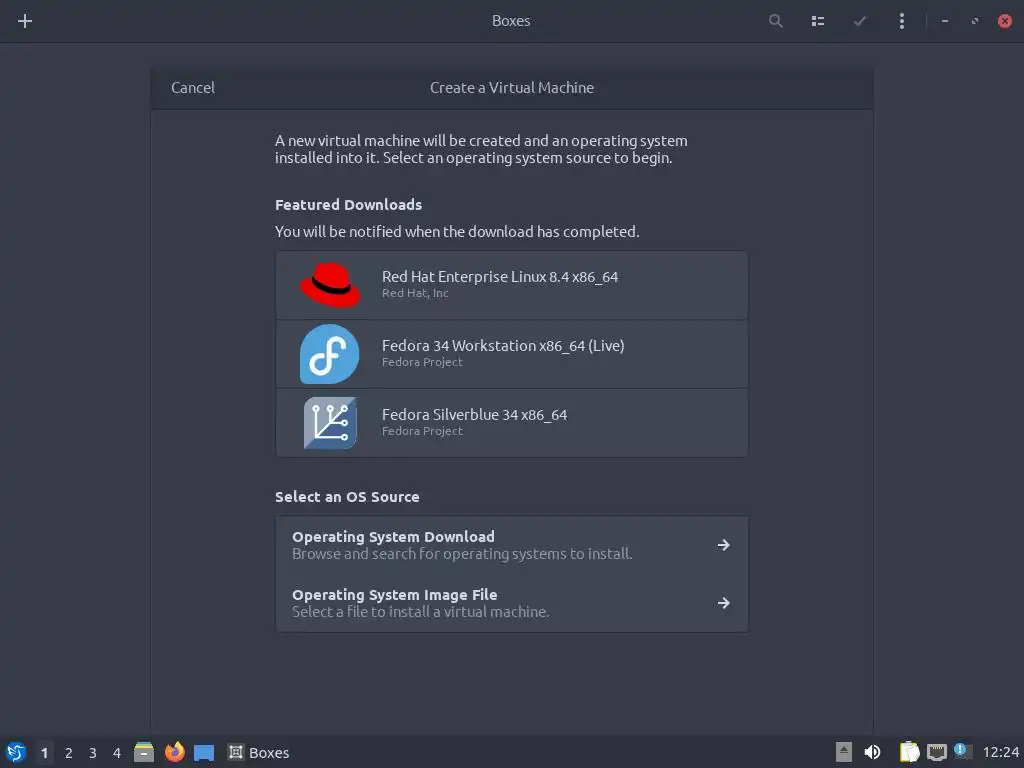Click the Fedora Silverblue logo icon
Screen dimensions: 1024x768
click(x=330, y=423)
